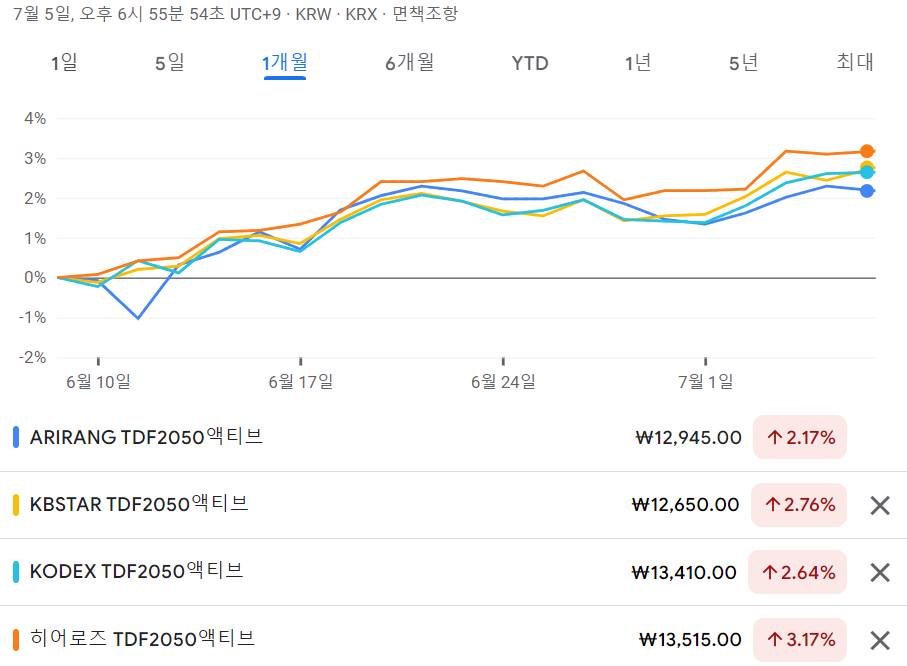Remove KBSTAR TDF2050액티브 with its X icon

[x=880, y=505]
